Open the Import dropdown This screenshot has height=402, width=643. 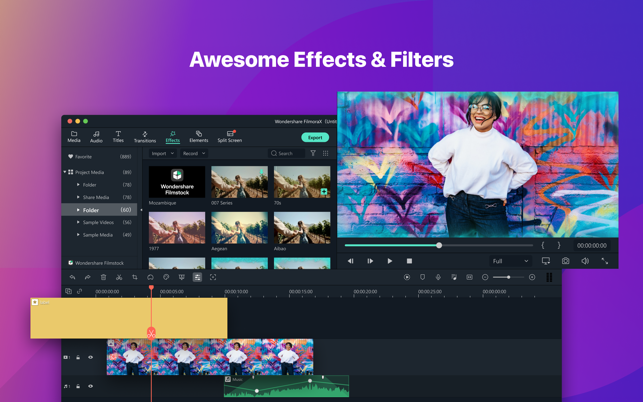[162, 153]
